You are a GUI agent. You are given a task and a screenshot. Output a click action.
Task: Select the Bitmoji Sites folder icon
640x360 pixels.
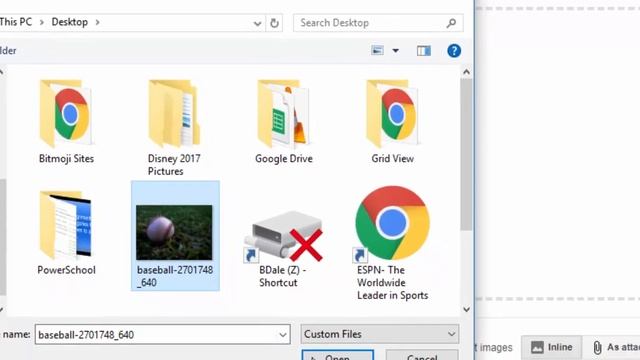(x=66, y=113)
